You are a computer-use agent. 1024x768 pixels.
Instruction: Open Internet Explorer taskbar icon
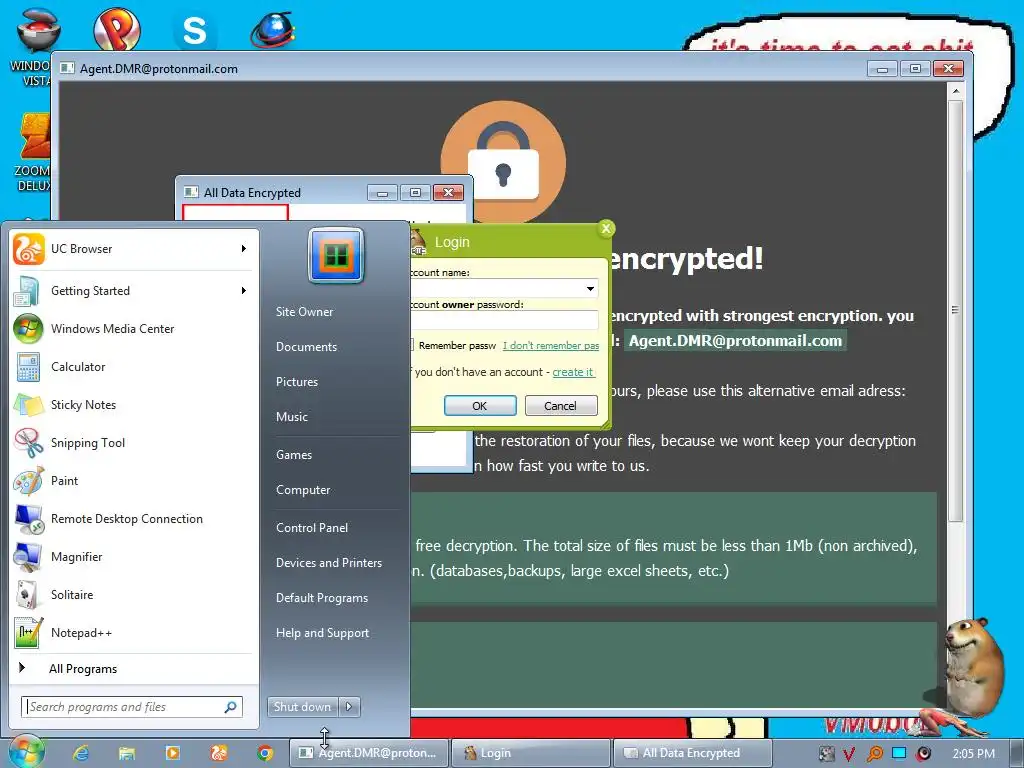pyautogui.click(x=81, y=753)
